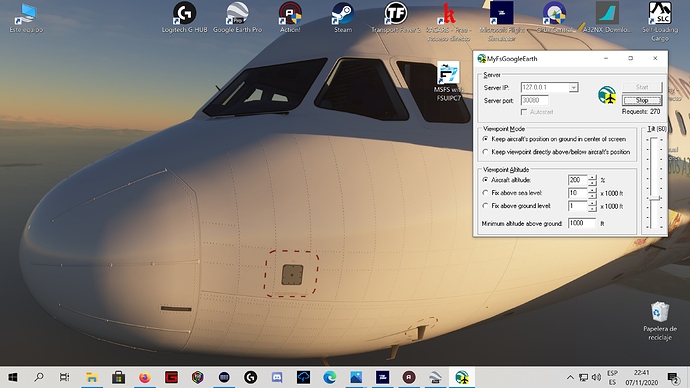Switch to Google Earth Pro taskbar icon

(435, 377)
